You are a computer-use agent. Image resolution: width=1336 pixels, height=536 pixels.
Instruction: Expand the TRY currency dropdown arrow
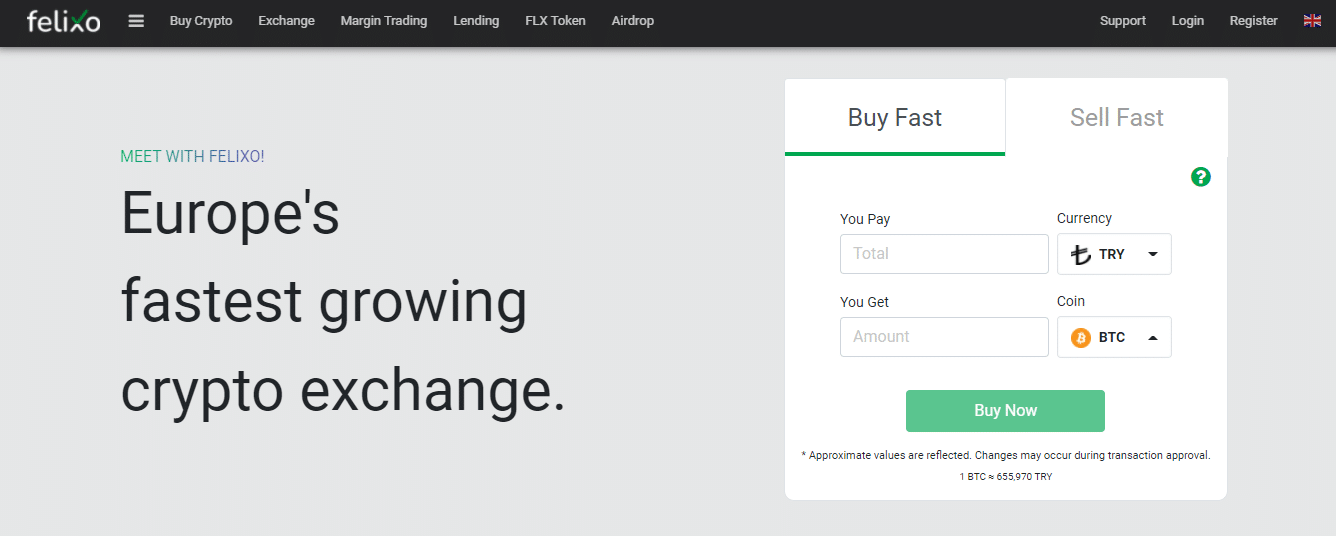coord(1153,254)
